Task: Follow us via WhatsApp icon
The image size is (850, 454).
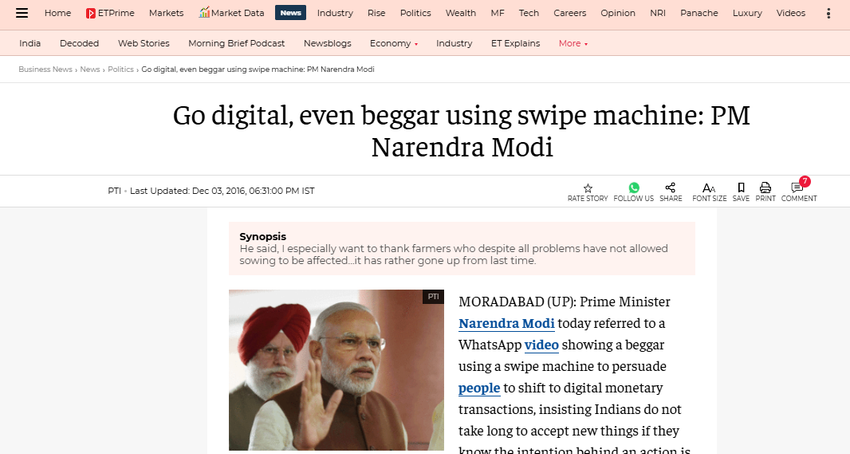Action: click(634, 188)
